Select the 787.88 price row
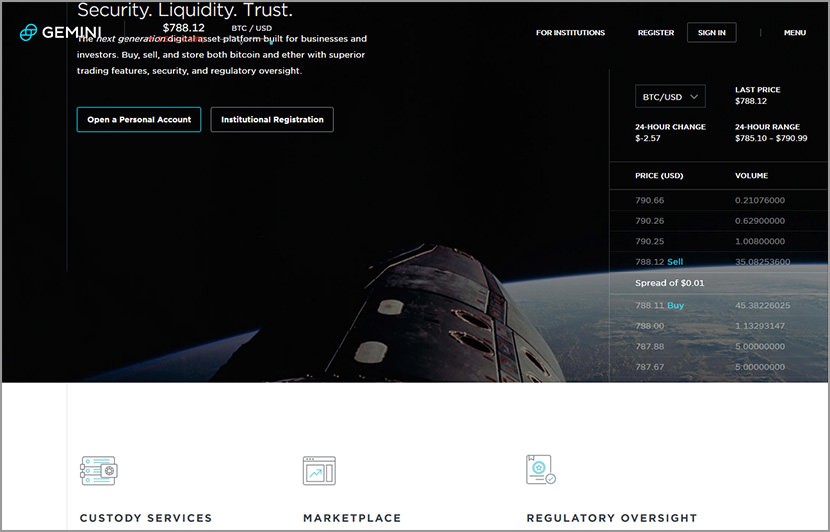 pos(719,347)
